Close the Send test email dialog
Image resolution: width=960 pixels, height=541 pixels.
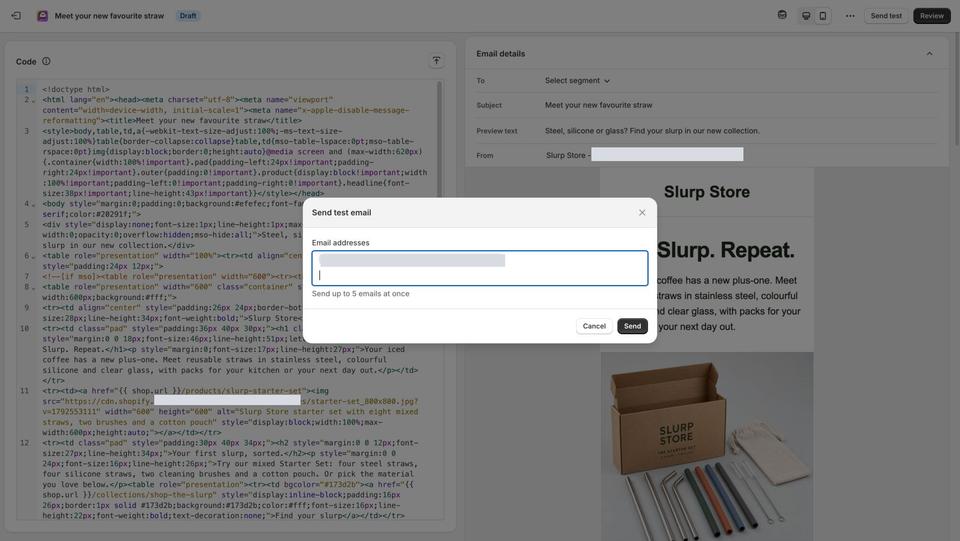coord(642,212)
